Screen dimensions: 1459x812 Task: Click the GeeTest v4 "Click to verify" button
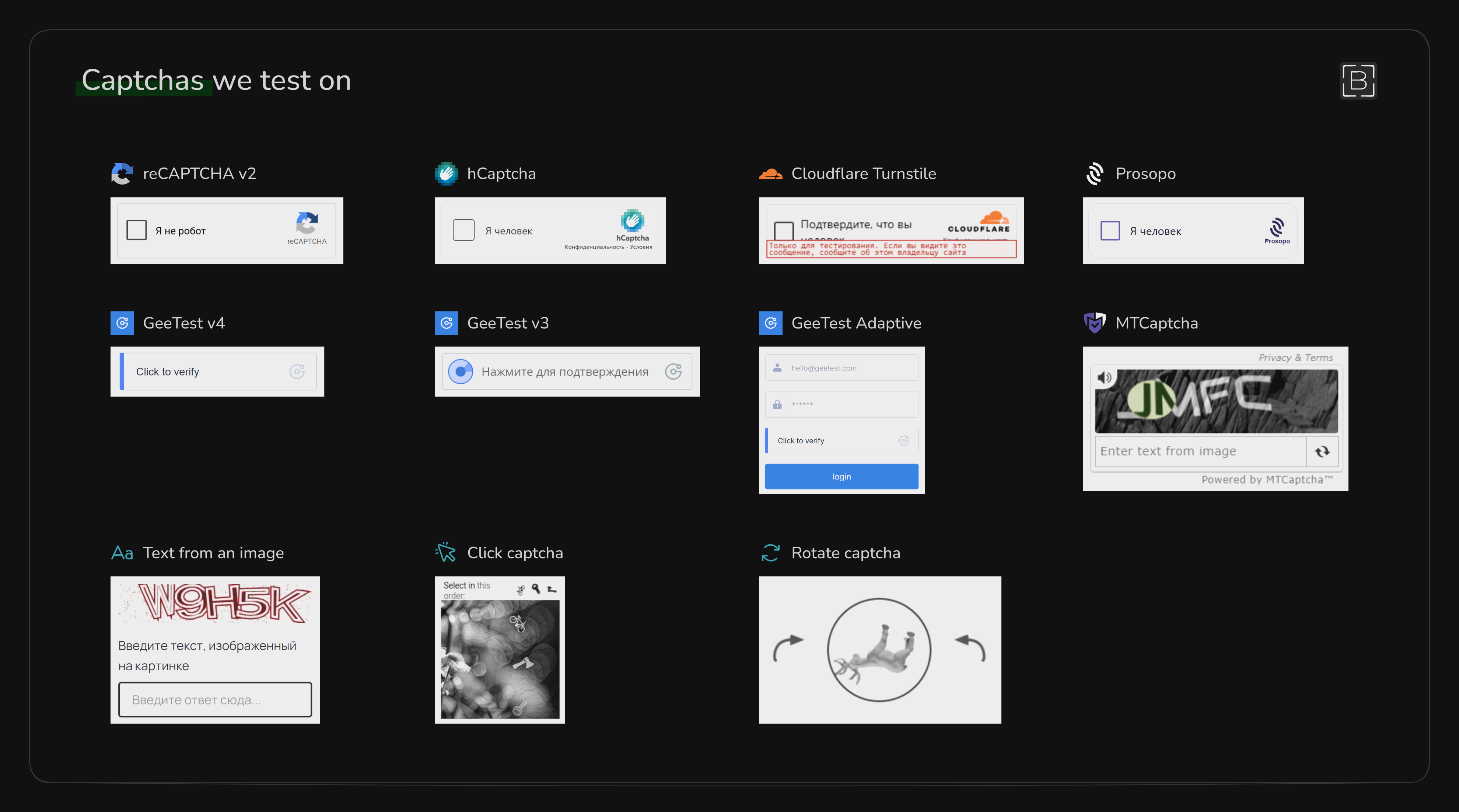coord(218,372)
